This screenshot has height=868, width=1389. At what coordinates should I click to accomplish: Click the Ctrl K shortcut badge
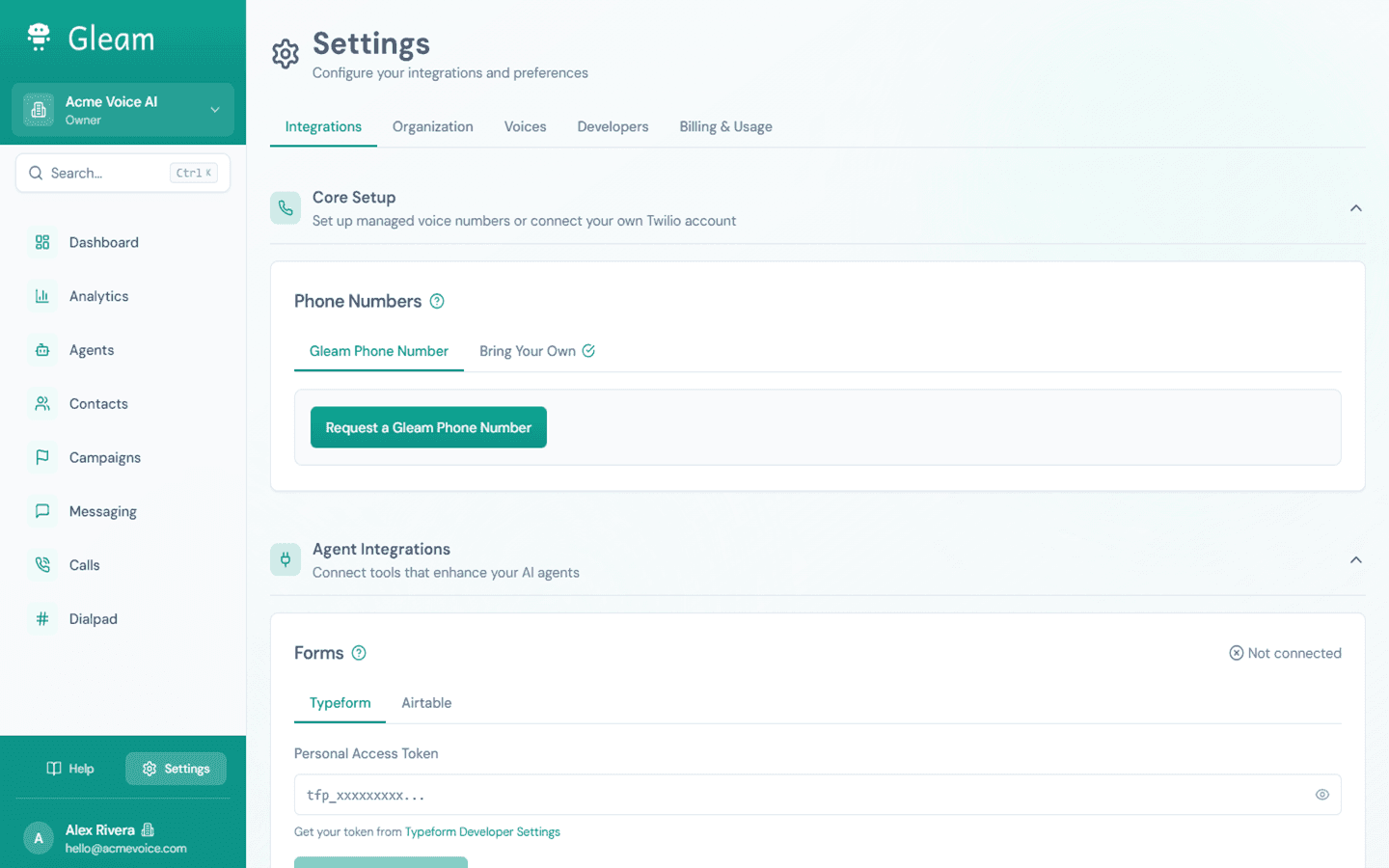point(194,173)
